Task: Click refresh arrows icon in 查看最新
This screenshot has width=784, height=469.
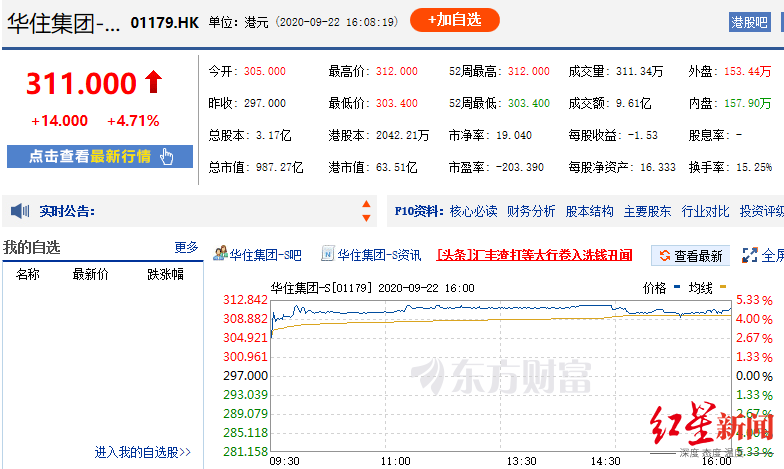Action: (x=664, y=256)
